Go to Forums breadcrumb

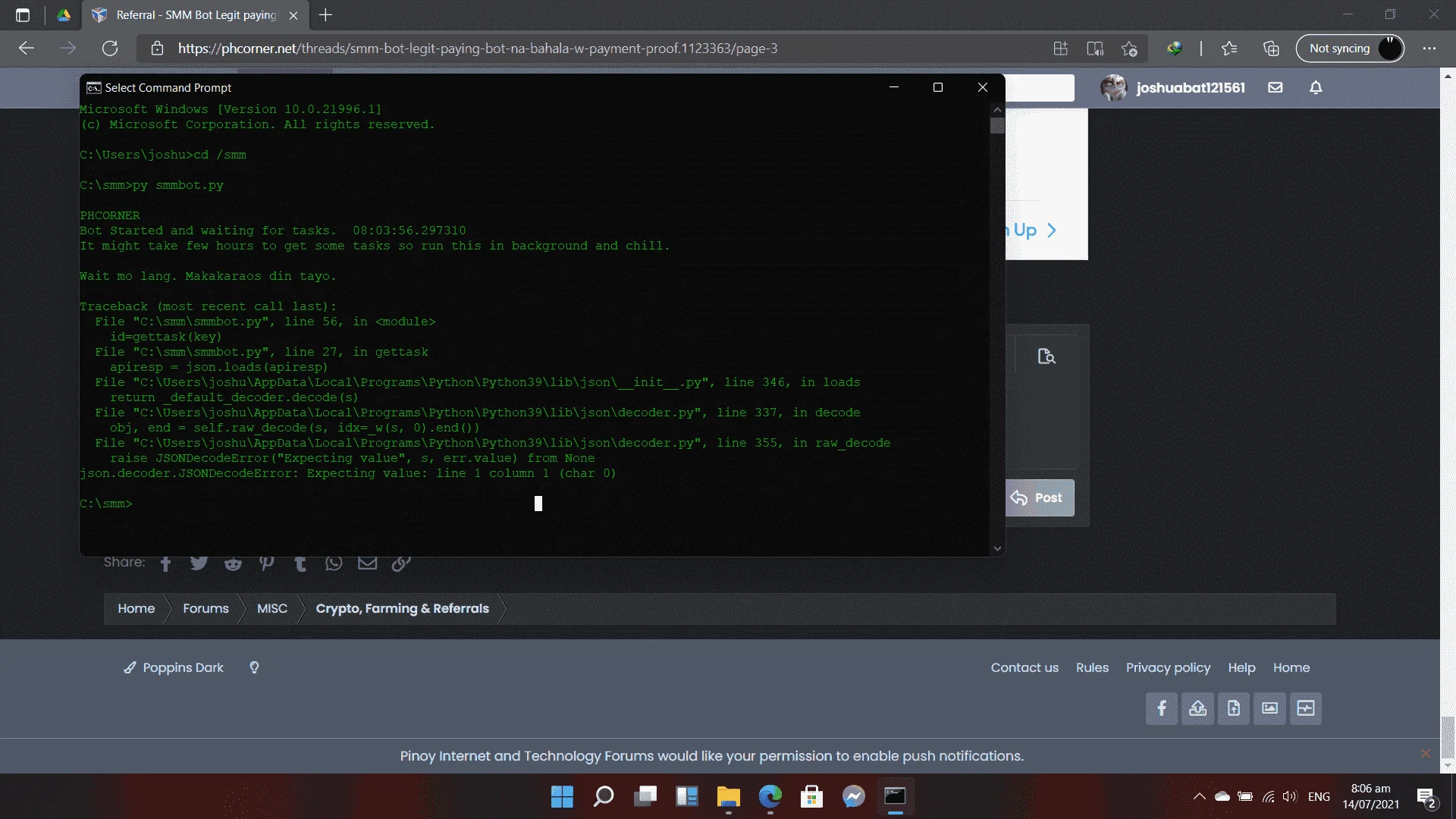click(x=206, y=609)
